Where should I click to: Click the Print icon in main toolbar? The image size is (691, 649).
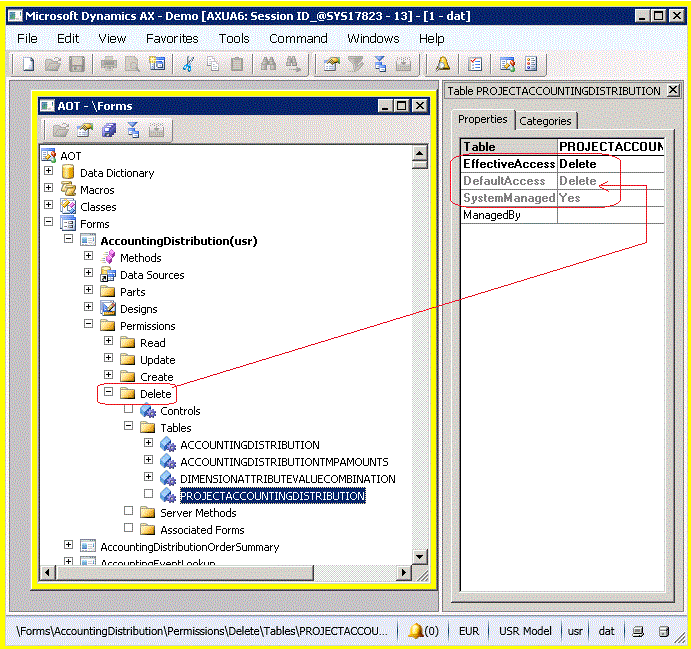108,64
